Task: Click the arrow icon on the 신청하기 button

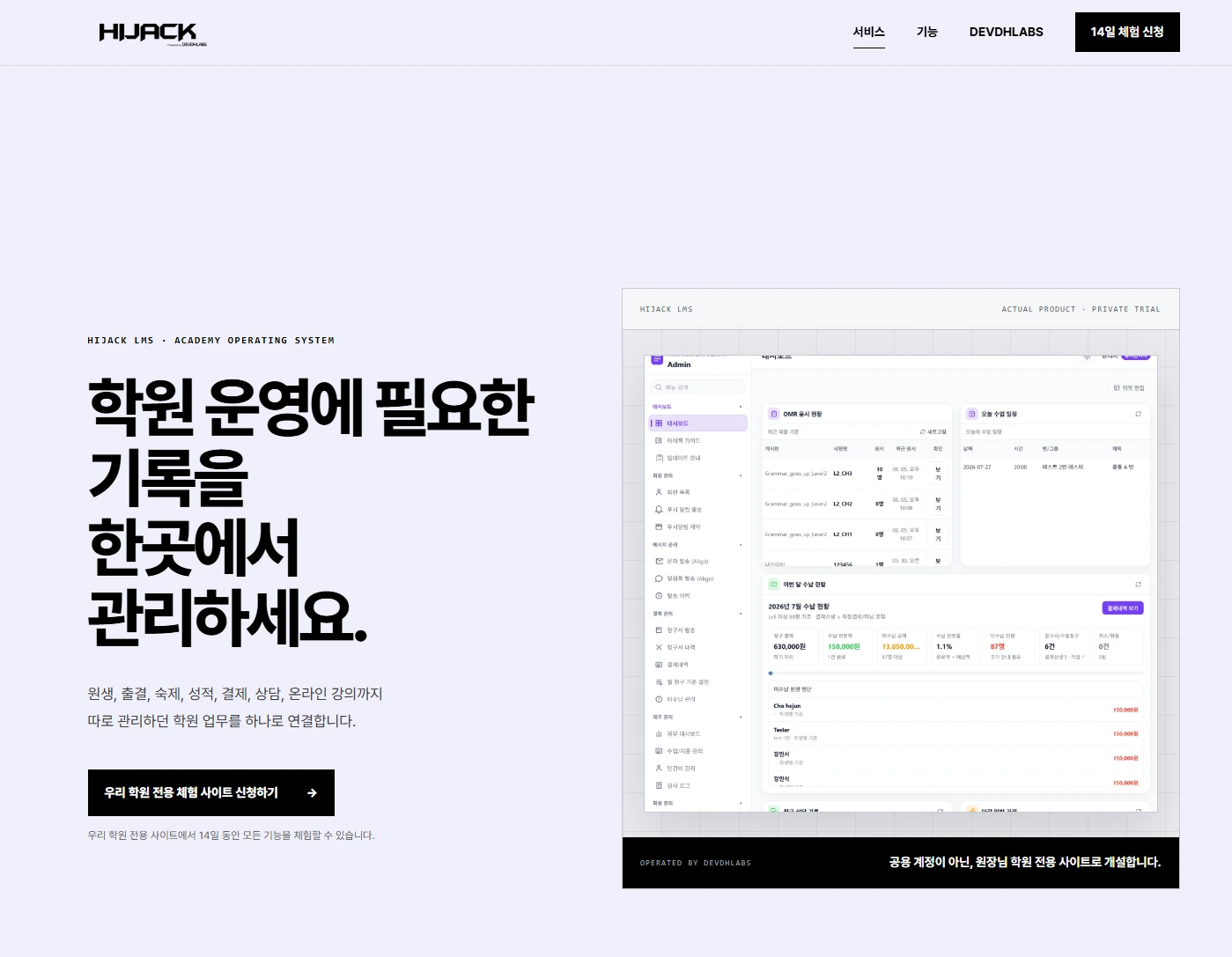Action: 312,793
